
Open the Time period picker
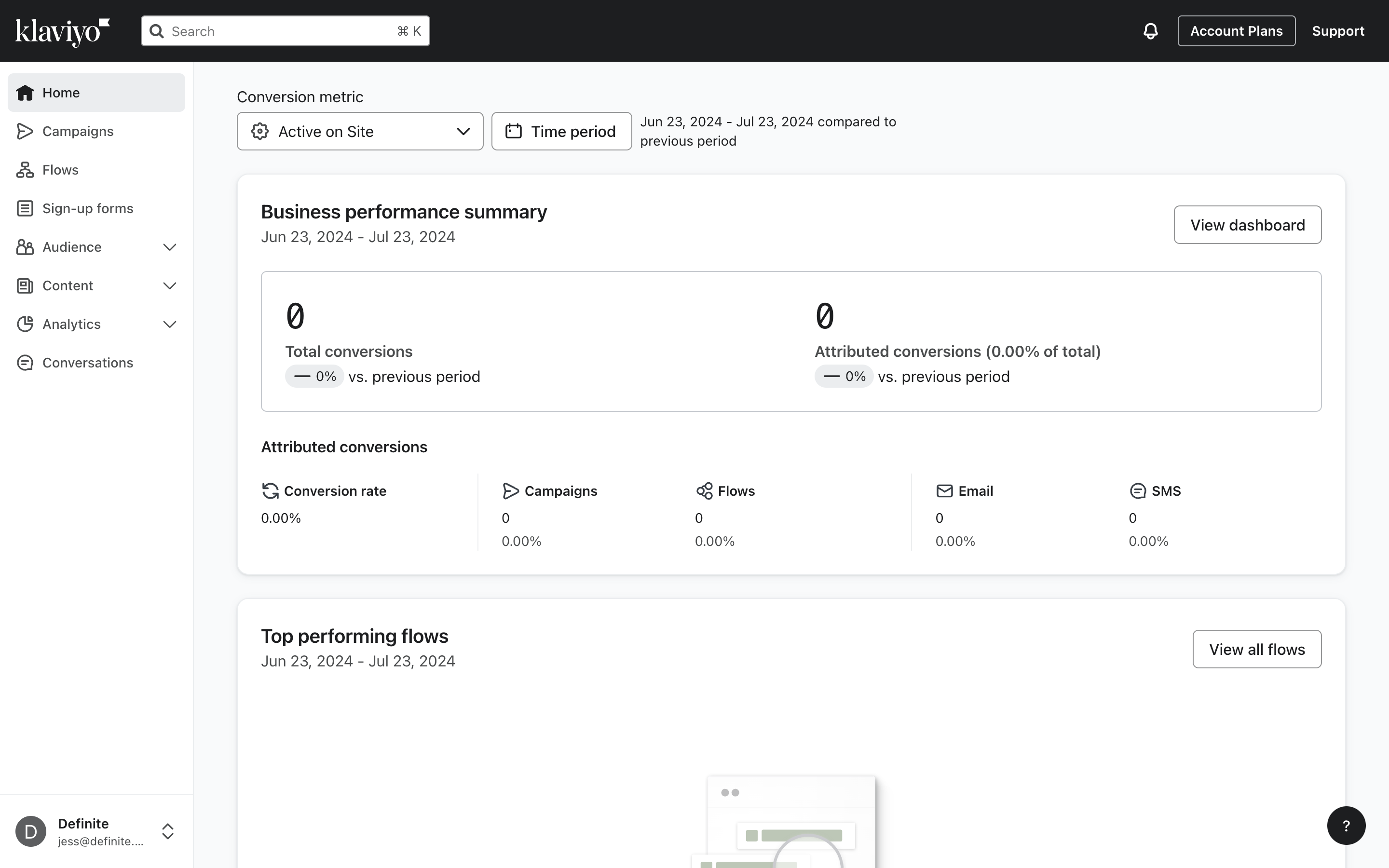click(x=561, y=132)
